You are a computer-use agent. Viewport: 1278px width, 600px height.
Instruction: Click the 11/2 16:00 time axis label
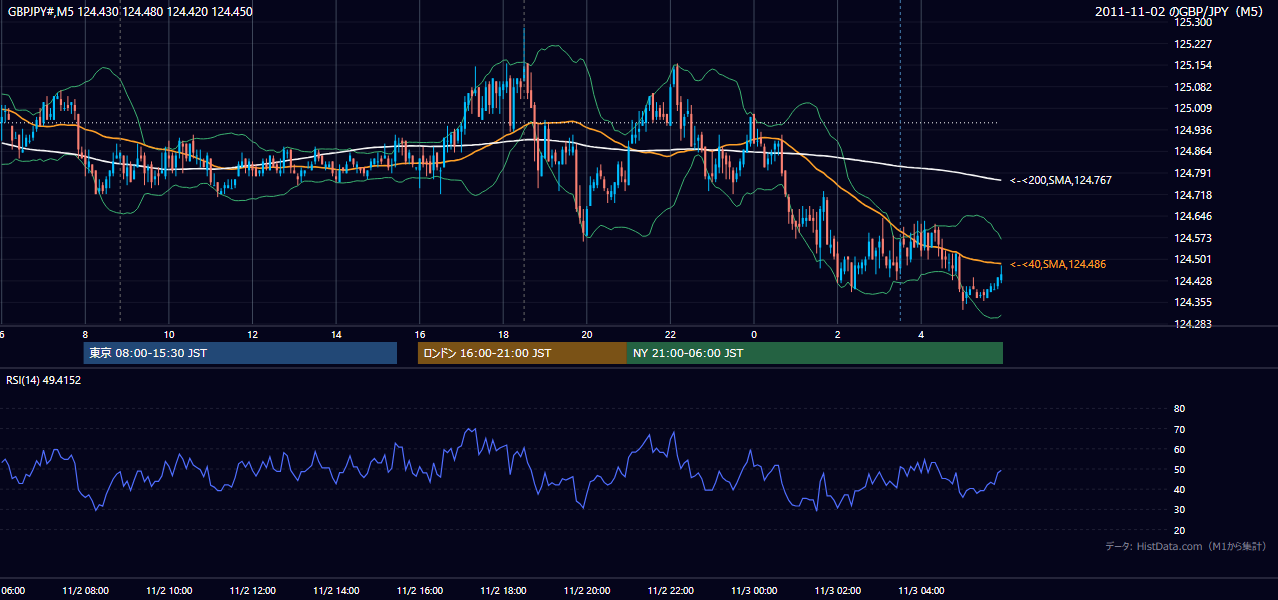[420, 590]
